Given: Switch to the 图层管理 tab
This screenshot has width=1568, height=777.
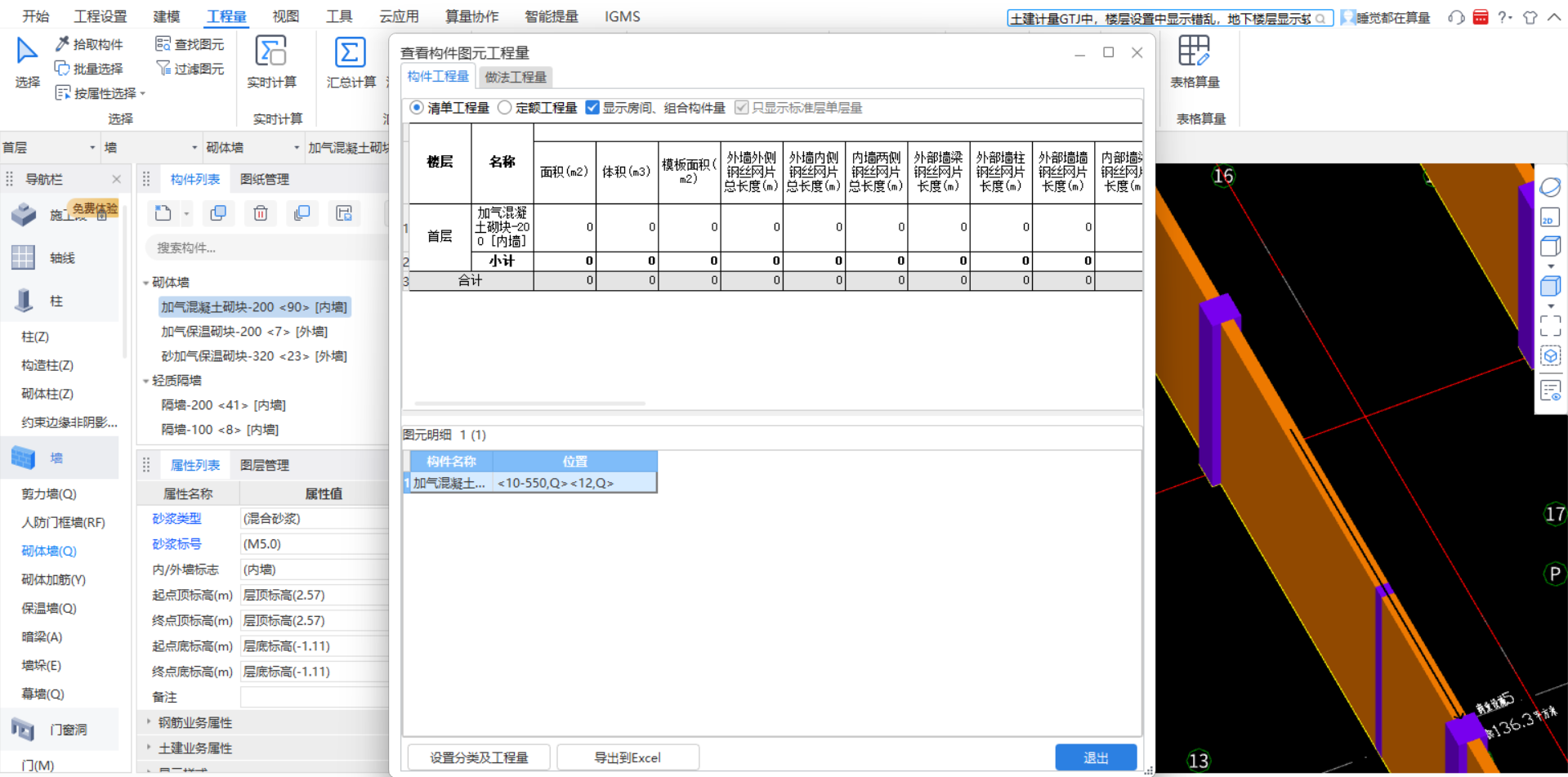Looking at the screenshot, I should (x=265, y=466).
